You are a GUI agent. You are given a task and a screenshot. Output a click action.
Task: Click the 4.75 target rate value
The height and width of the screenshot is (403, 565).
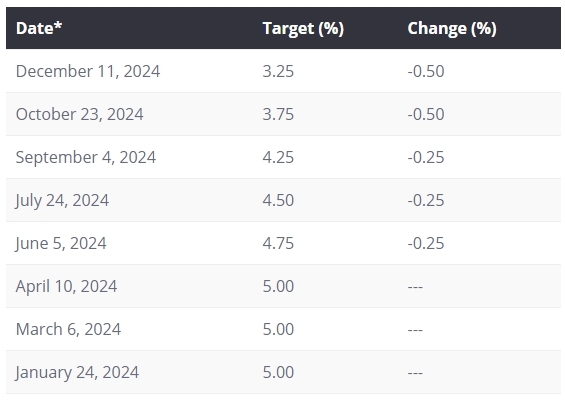click(x=278, y=243)
